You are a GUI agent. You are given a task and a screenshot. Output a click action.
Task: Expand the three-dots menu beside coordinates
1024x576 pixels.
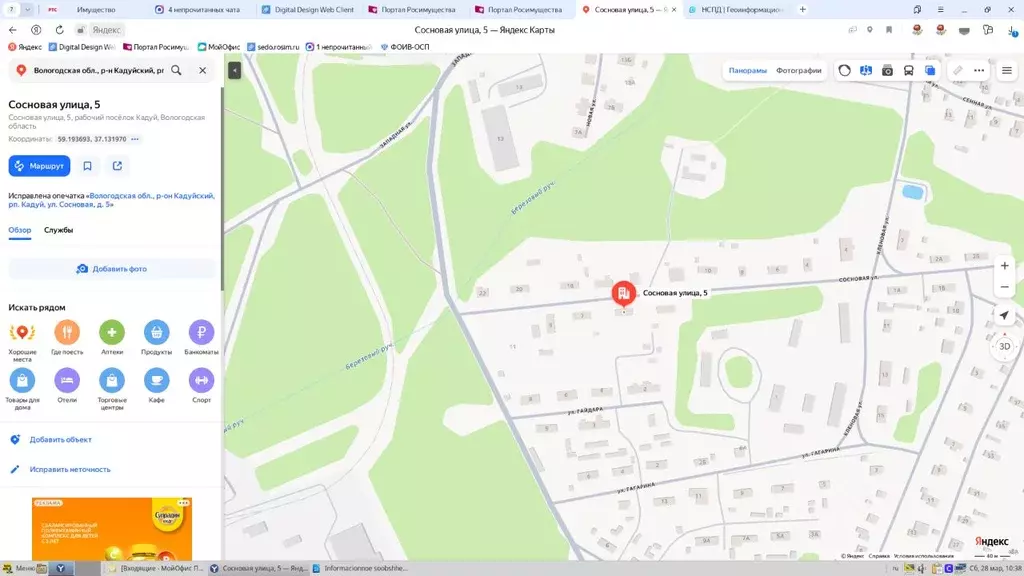pyautogui.click(x=135, y=139)
